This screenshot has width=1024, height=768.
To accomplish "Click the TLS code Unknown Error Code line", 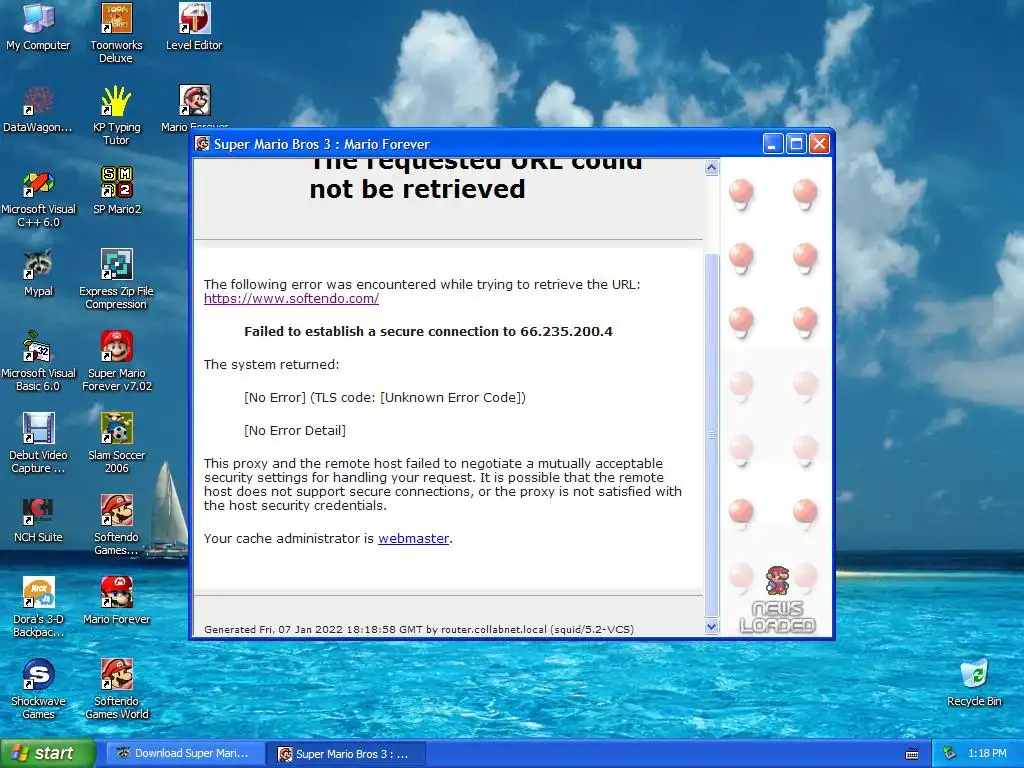I will coord(385,398).
